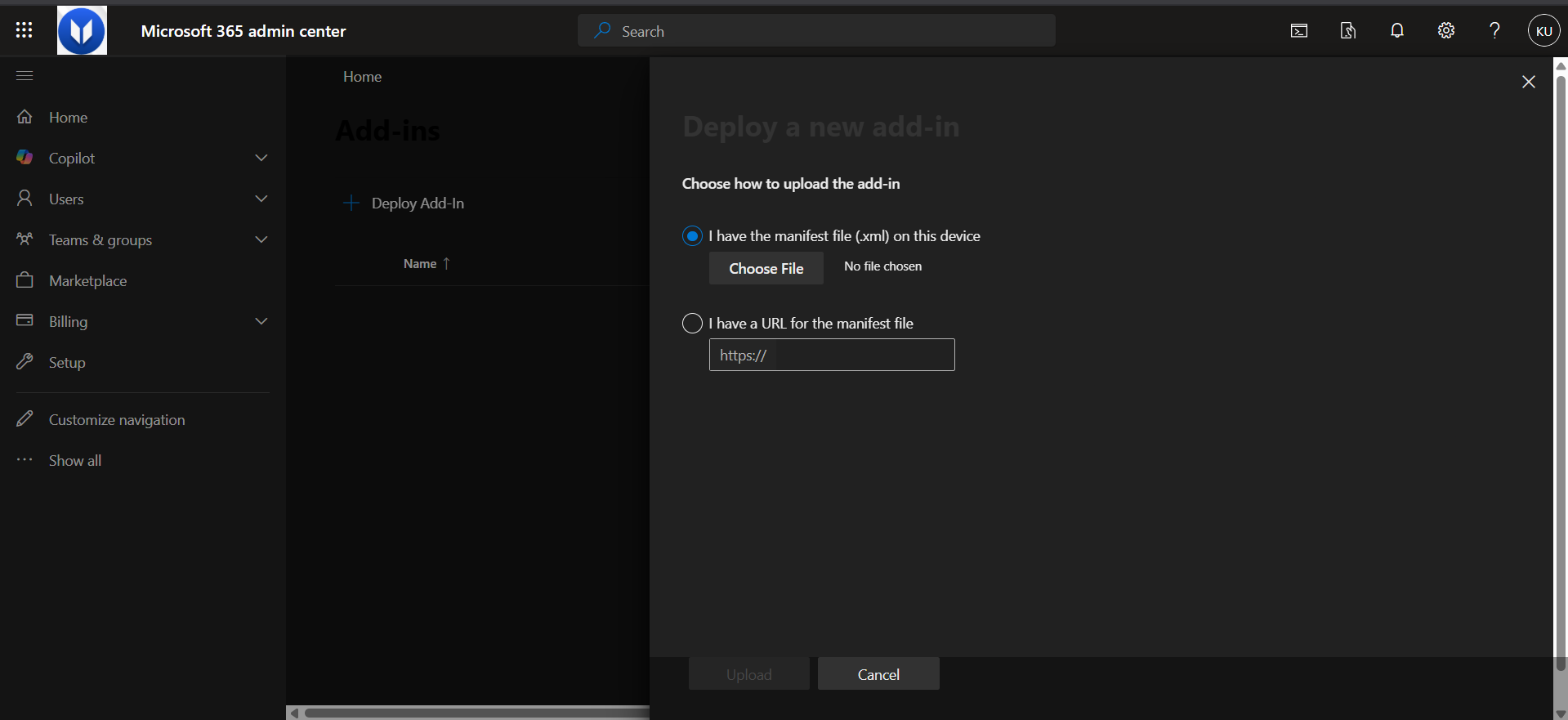Viewport: 1568px width, 720px height.
Task: Click the Users person icon in sidebar
Action: click(x=25, y=199)
